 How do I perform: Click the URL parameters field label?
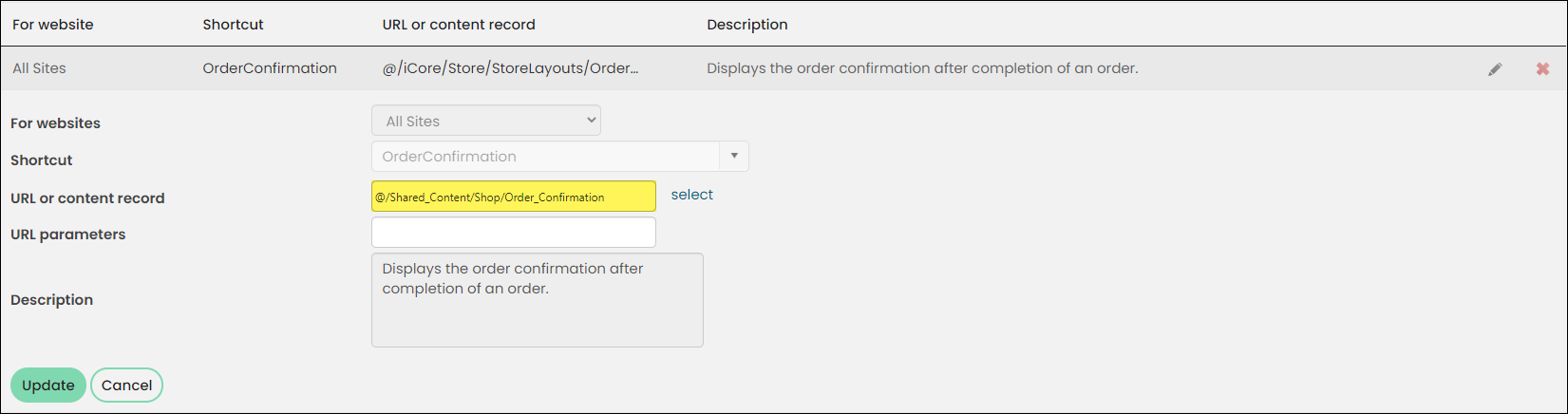pyautogui.click(x=67, y=235)
